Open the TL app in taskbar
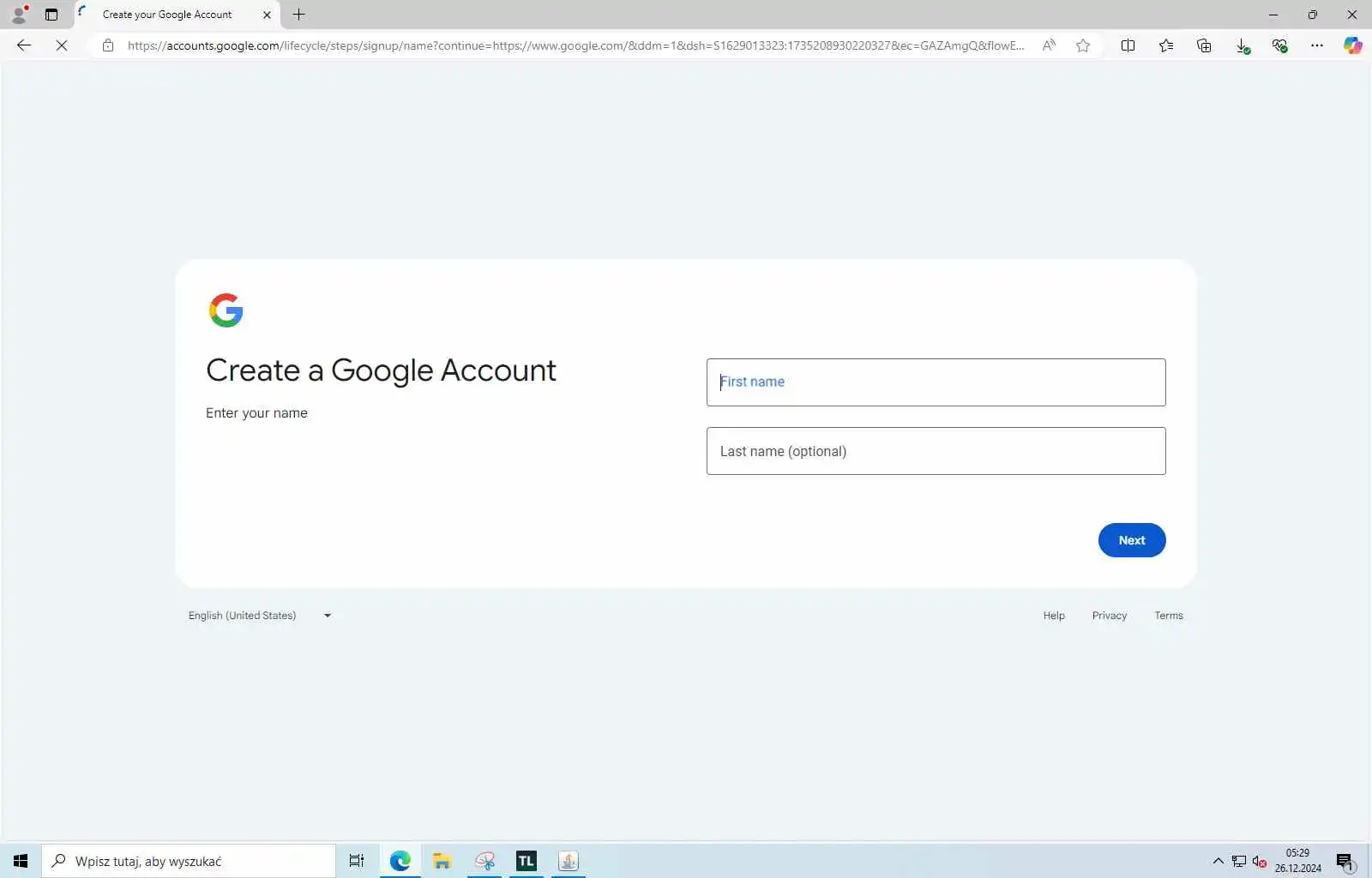This screenshot has width=1372, height=878. click(527, 861)
